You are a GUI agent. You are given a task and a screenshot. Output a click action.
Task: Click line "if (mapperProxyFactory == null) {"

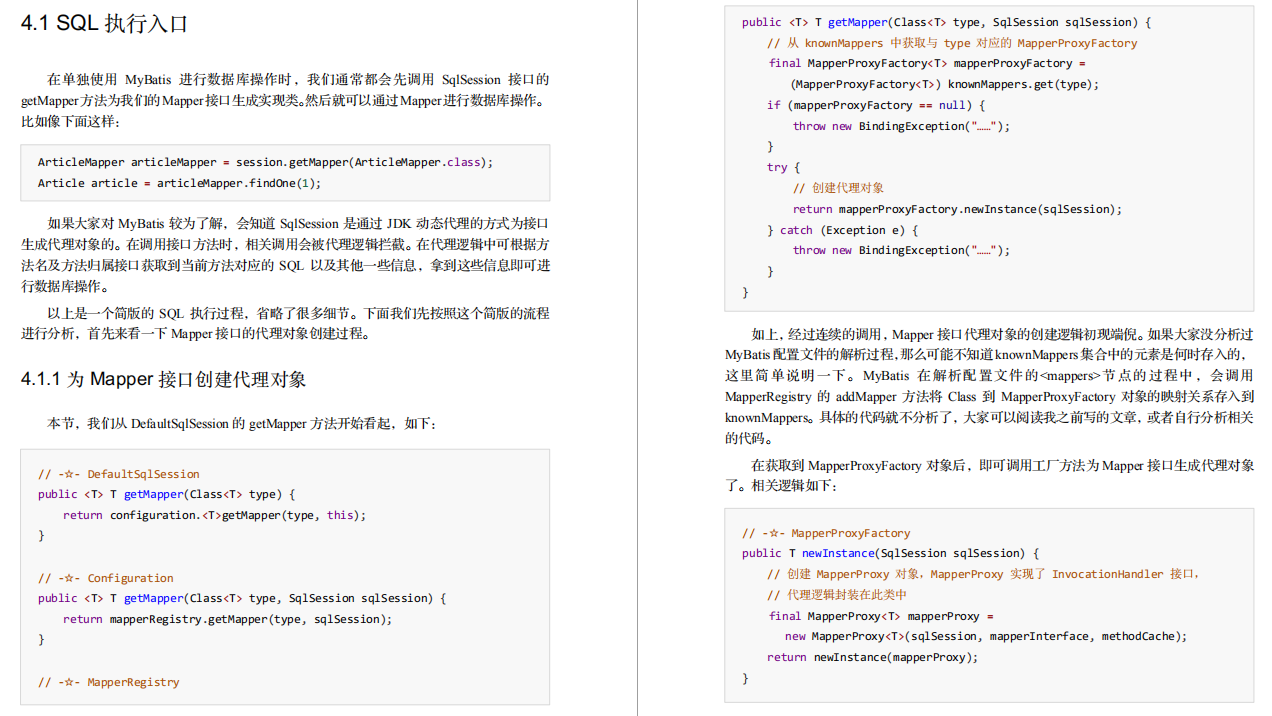click(876, 105)
